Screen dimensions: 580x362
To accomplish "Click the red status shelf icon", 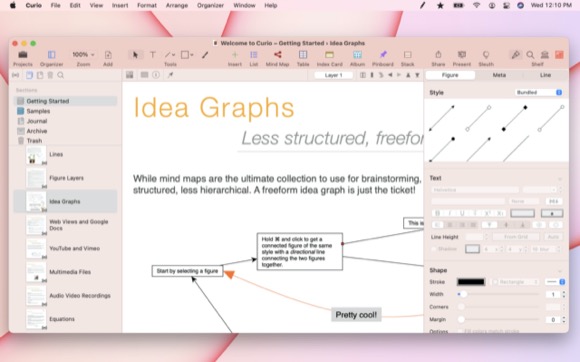I will coord(559,55).
